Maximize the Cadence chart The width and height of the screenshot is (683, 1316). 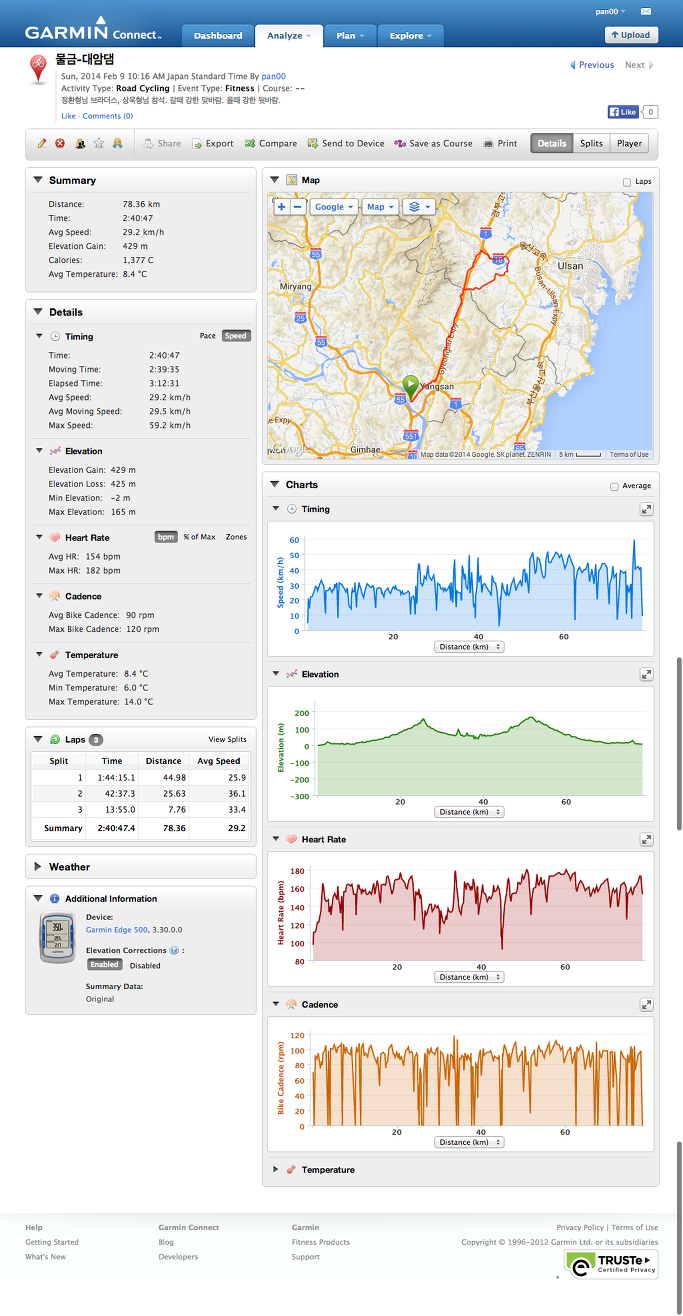(x=647, y=1004)
